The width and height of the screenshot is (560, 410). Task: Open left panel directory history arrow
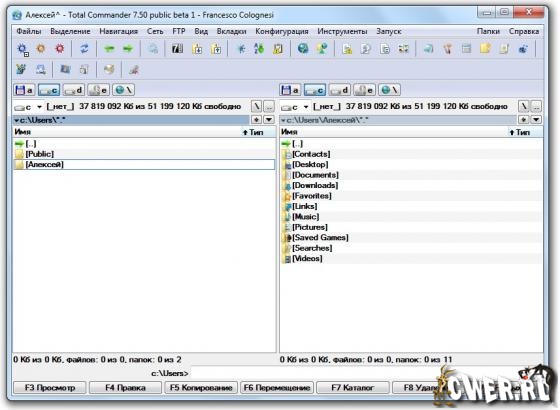point(269,120)
